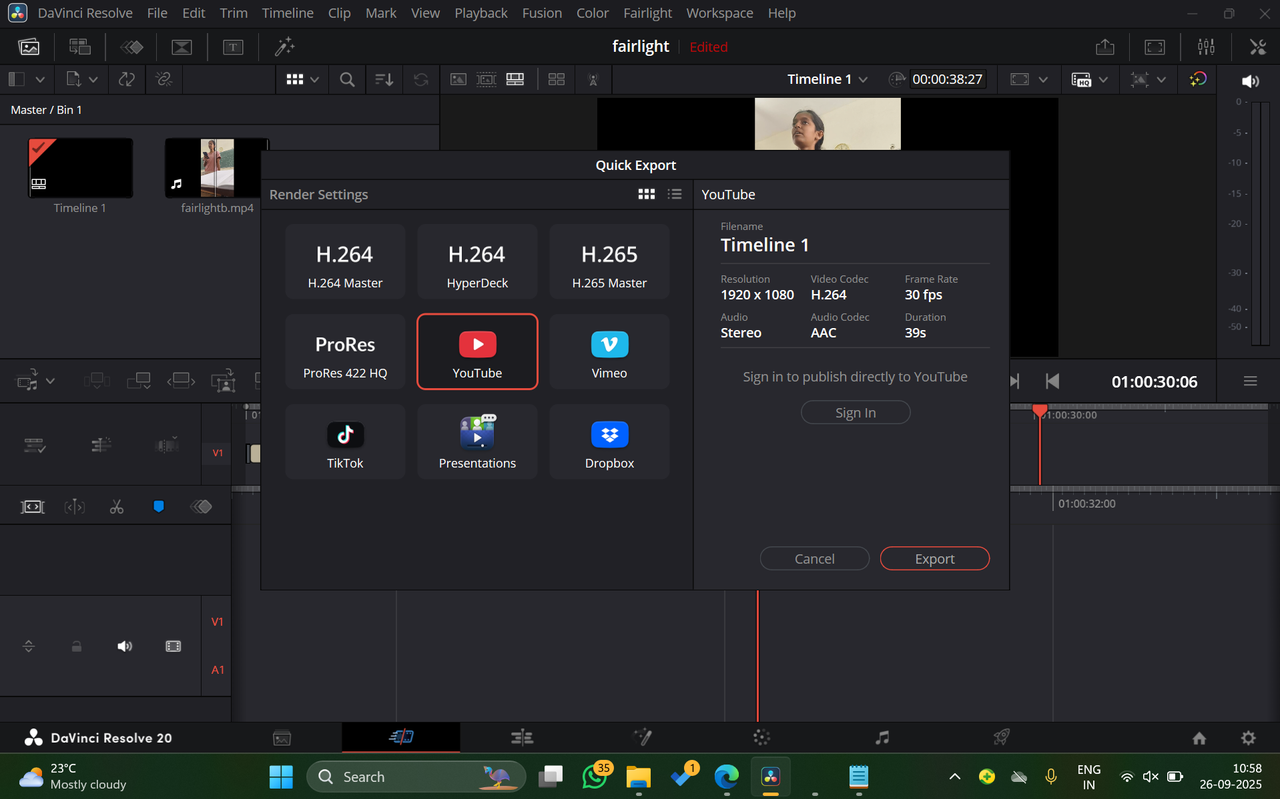This screenshot has width=1280, height=799.
Task: Open the Tools wrench icon
Action: pyautogui.click(x=1258, y=47)
